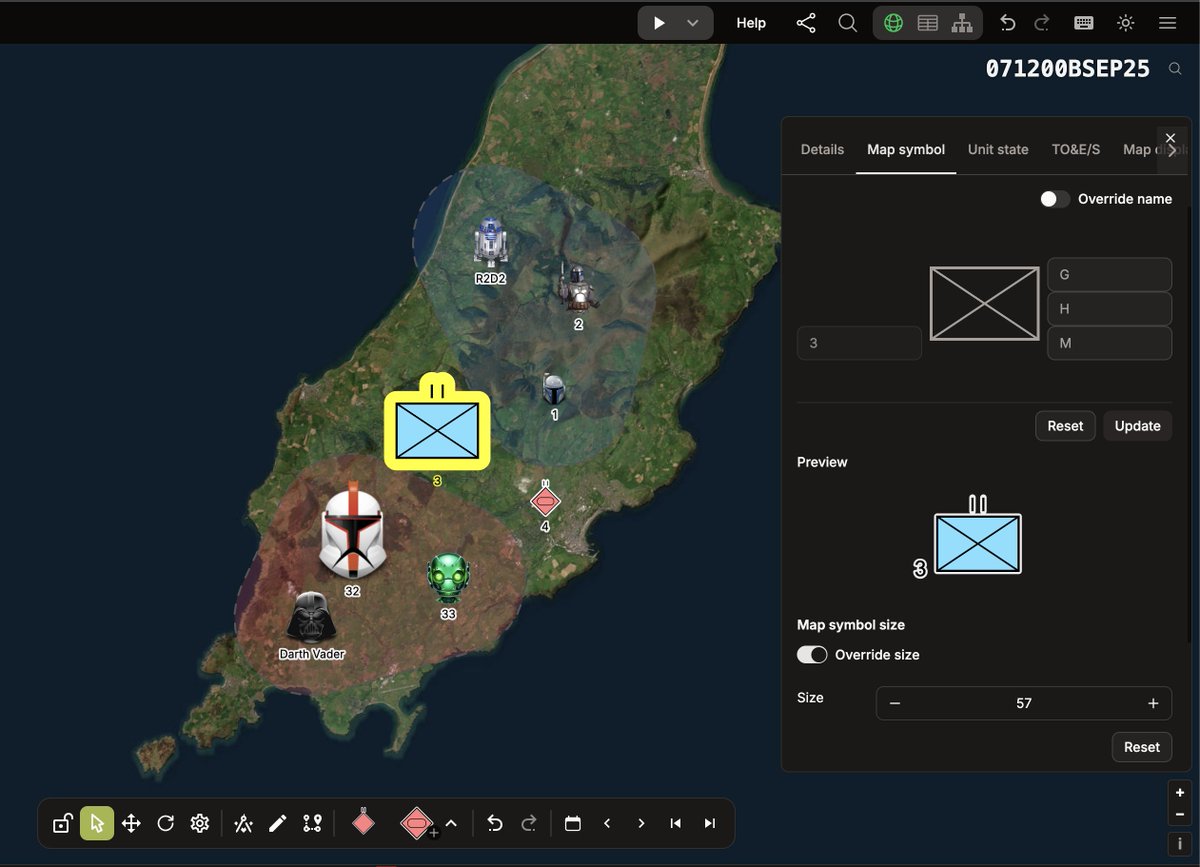Screen dimensions: 1200x867
Task: Click the Update button
Action: point(1137,426)
